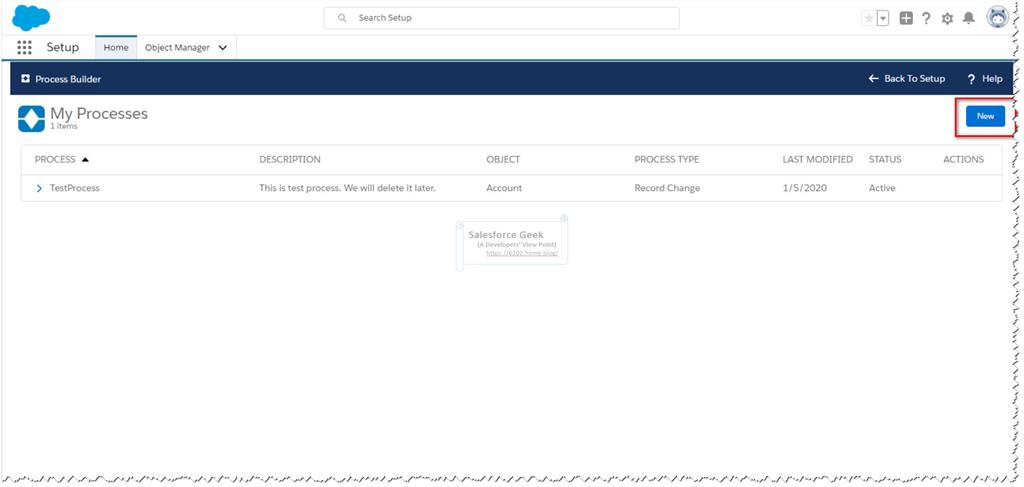Open the notifications bell
1024x487 pixels.
pyautogui.click(x=968, y=18)
